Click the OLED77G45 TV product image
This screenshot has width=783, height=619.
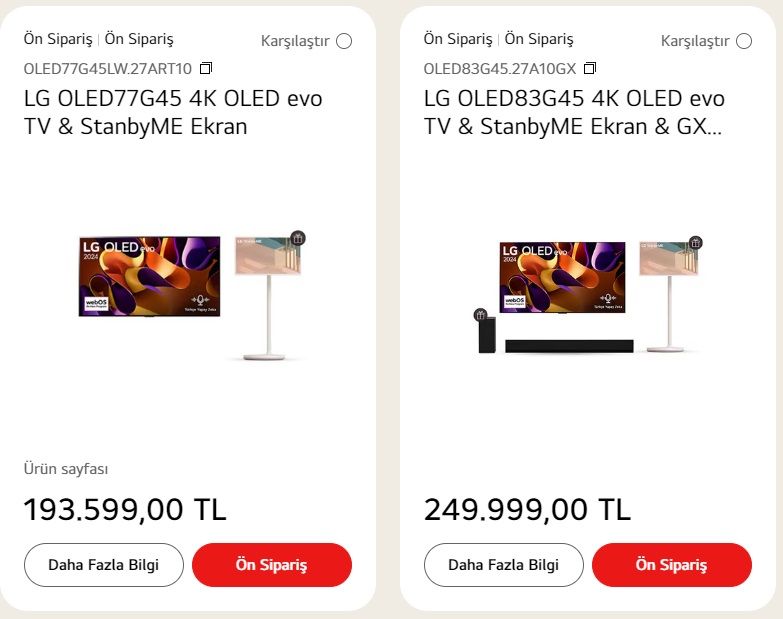tap(149, 277)
